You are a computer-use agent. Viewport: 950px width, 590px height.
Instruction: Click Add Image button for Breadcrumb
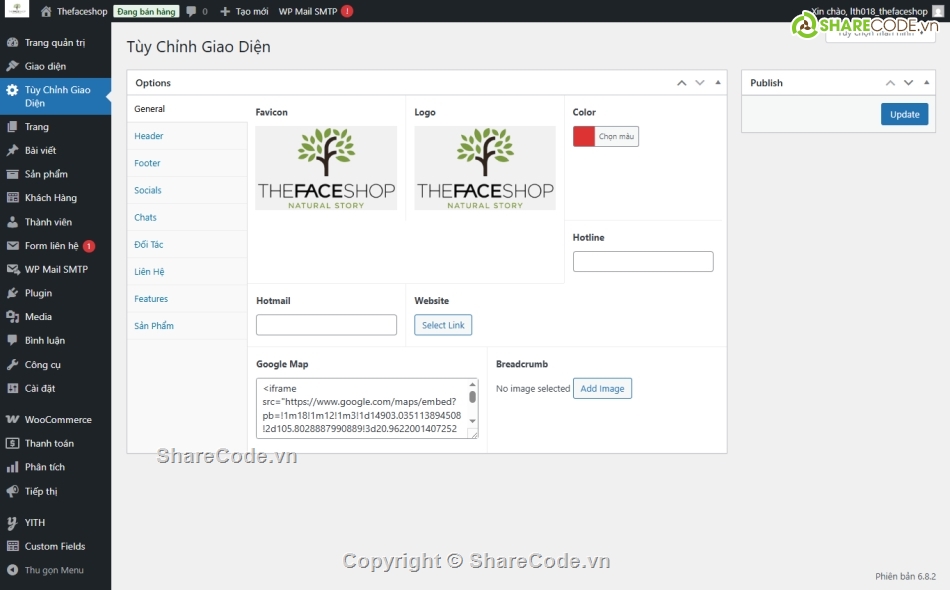click(x=602, y=388)
